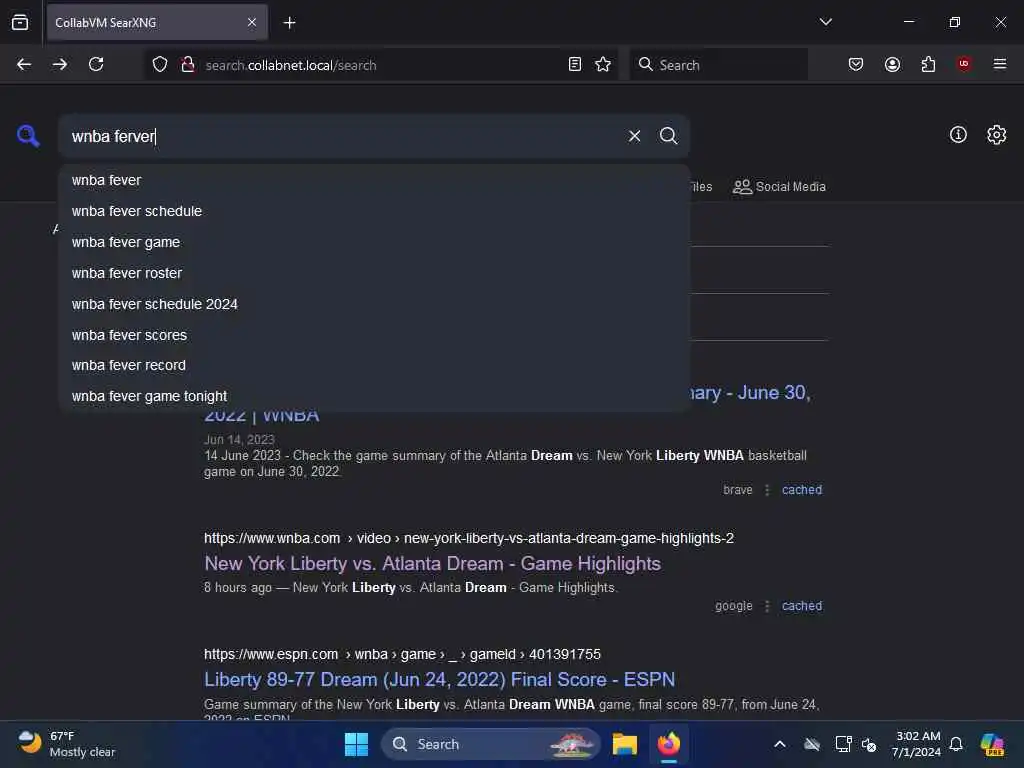Focus the browser Search box
The height and width of the screenshot is (768, 1024).
click(x=718, y=65)
